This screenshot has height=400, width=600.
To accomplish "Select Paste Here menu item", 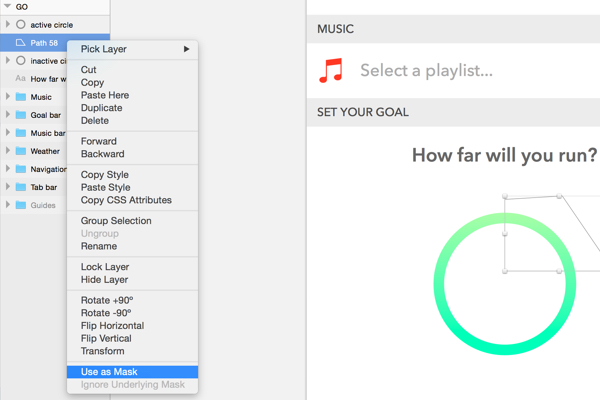I will click(132, 95).
